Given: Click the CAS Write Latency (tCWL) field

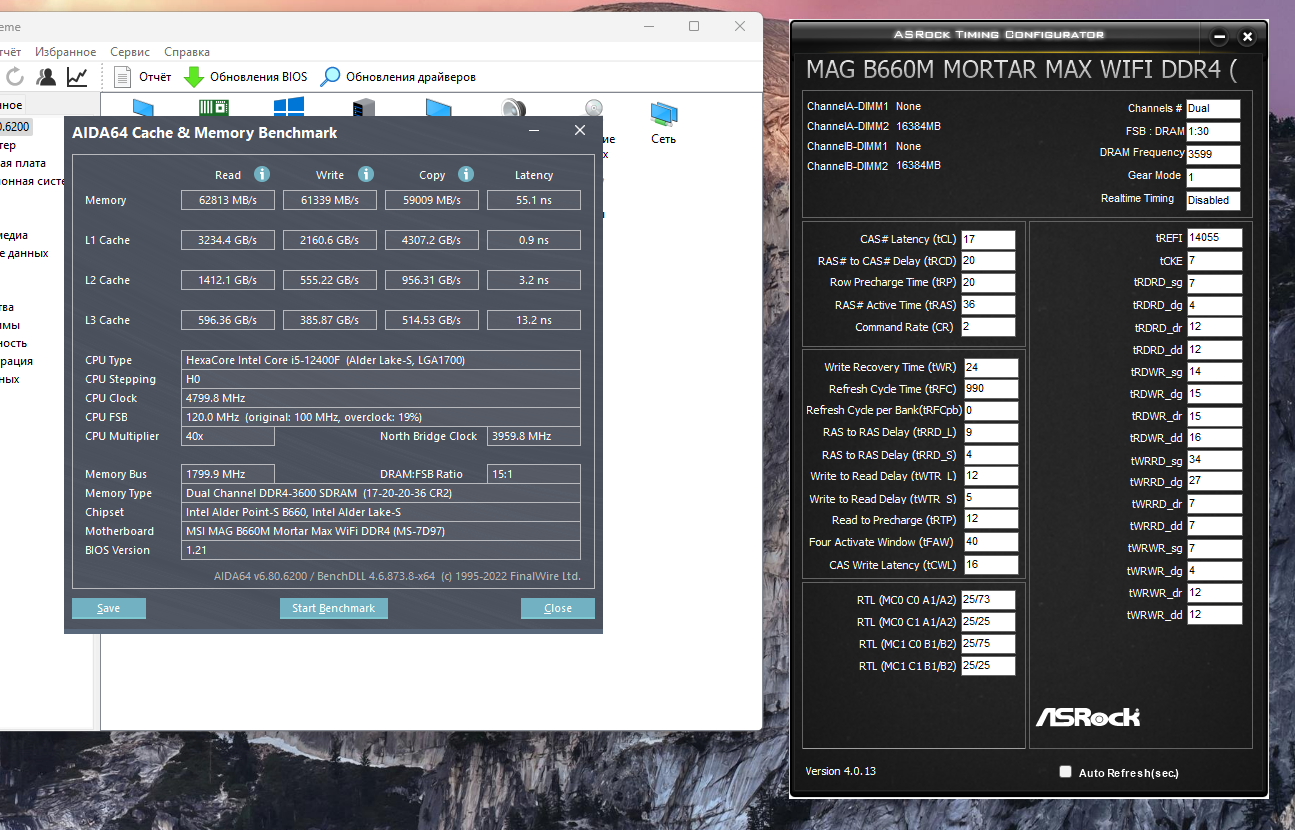Looking at the screenshot, I should tap(991, 565).
